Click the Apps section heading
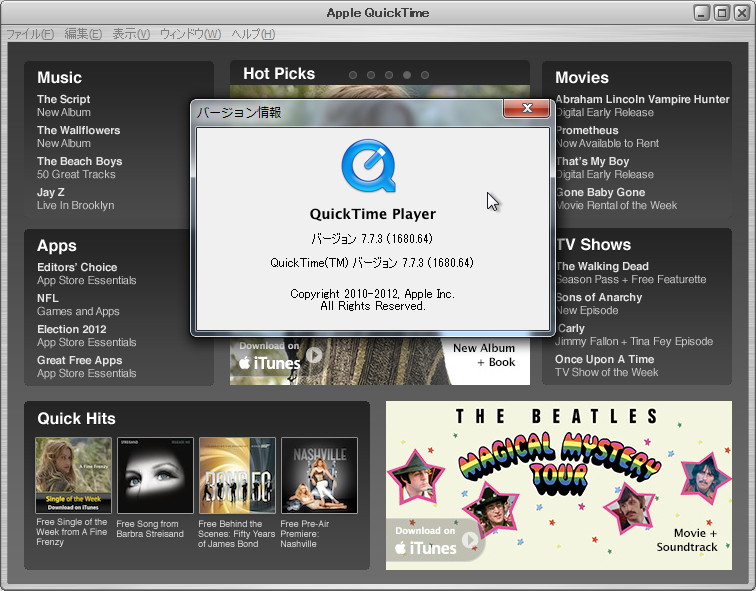This screenshot has width=756, height=591. (56, 246)
